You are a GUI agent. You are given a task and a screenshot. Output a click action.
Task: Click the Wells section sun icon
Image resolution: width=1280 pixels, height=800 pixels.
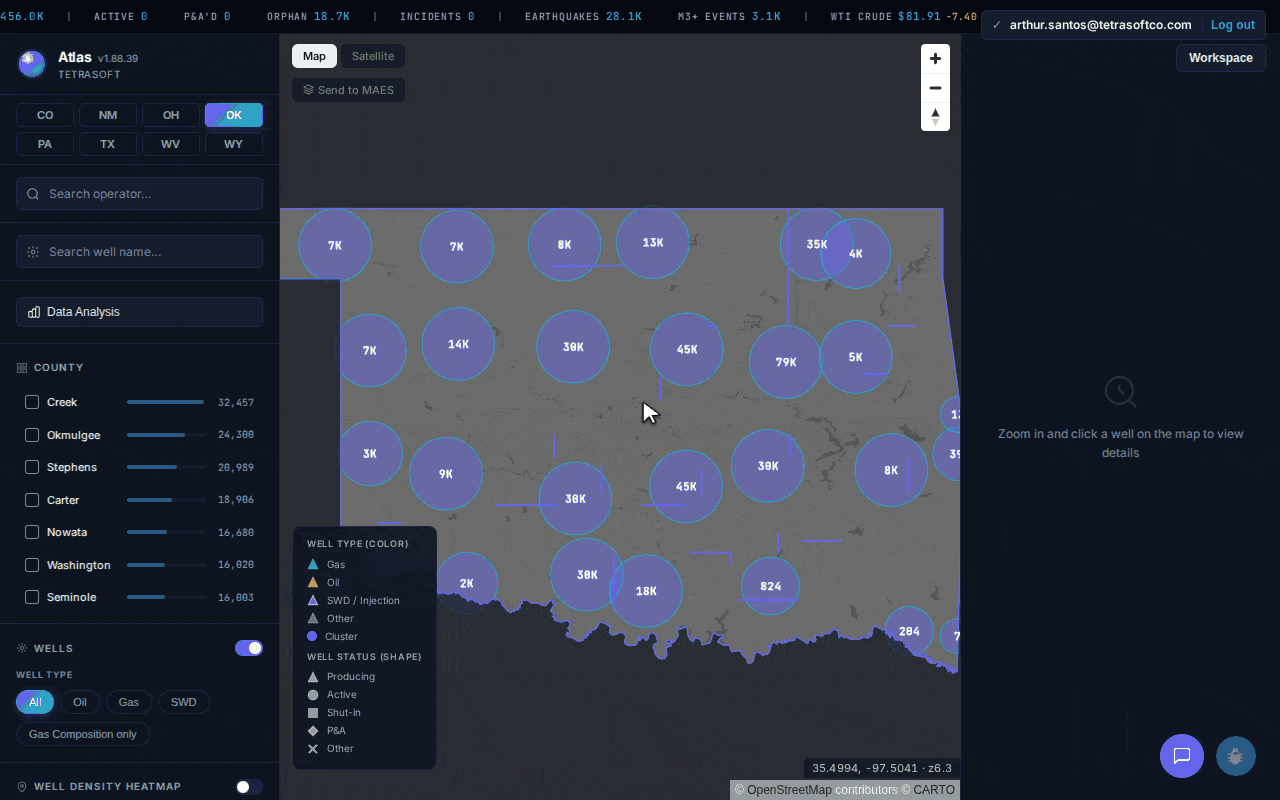pyautogui.click(x=22, y=648)
